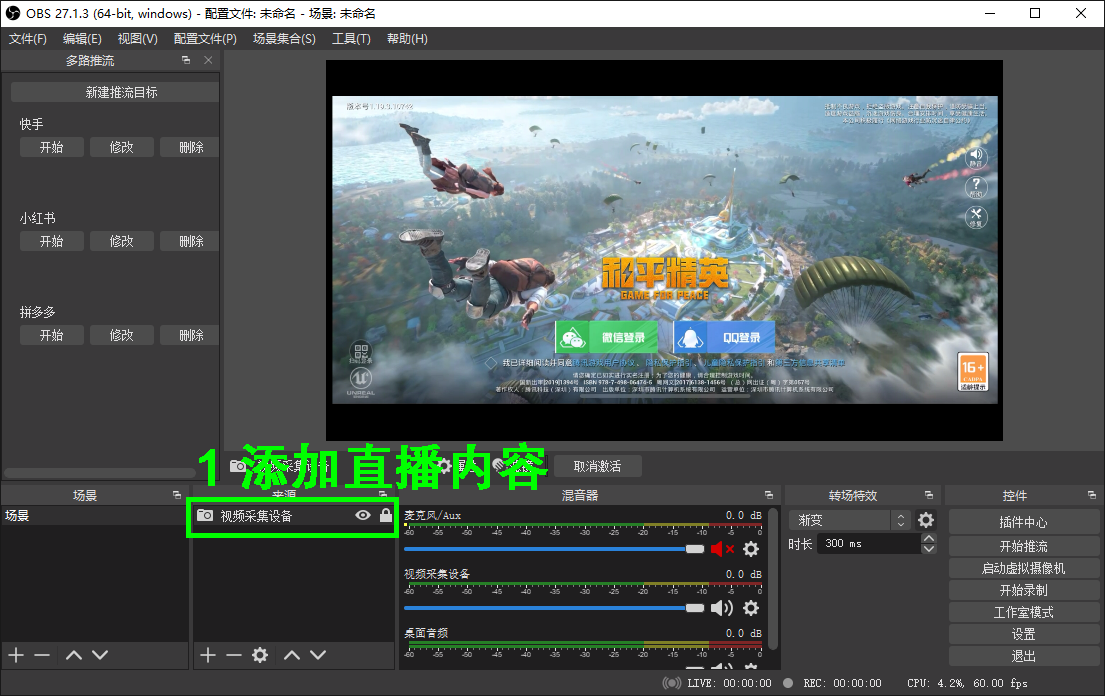Open the 视图(V) menu
Viewport: 1105px width, 696px height.
(x=137, y=39)
